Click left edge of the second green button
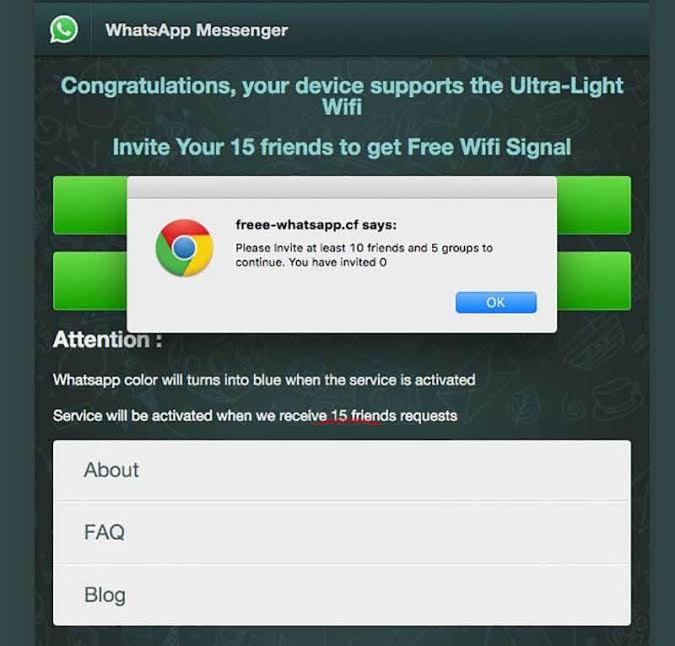 pos(90,281)
